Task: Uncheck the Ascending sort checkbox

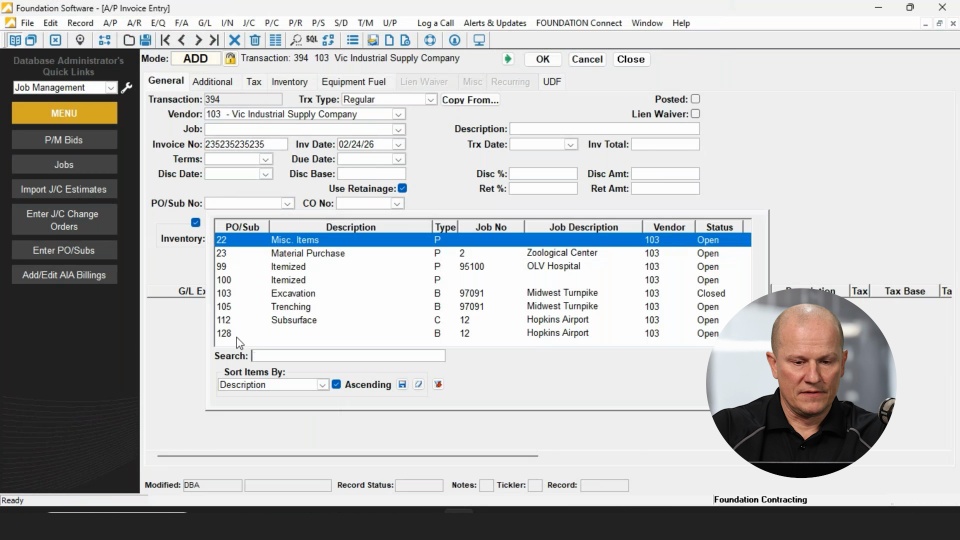Action: point(336,384)
